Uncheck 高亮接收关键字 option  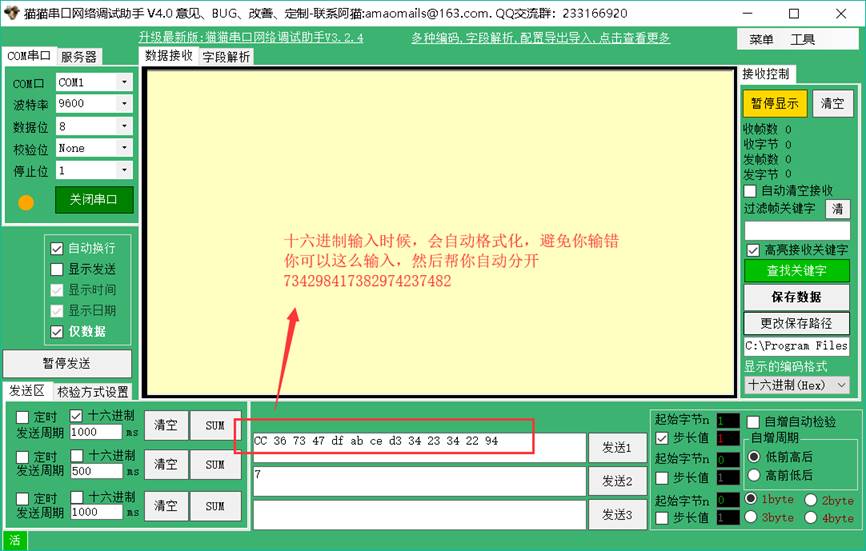tap(753, 250)
